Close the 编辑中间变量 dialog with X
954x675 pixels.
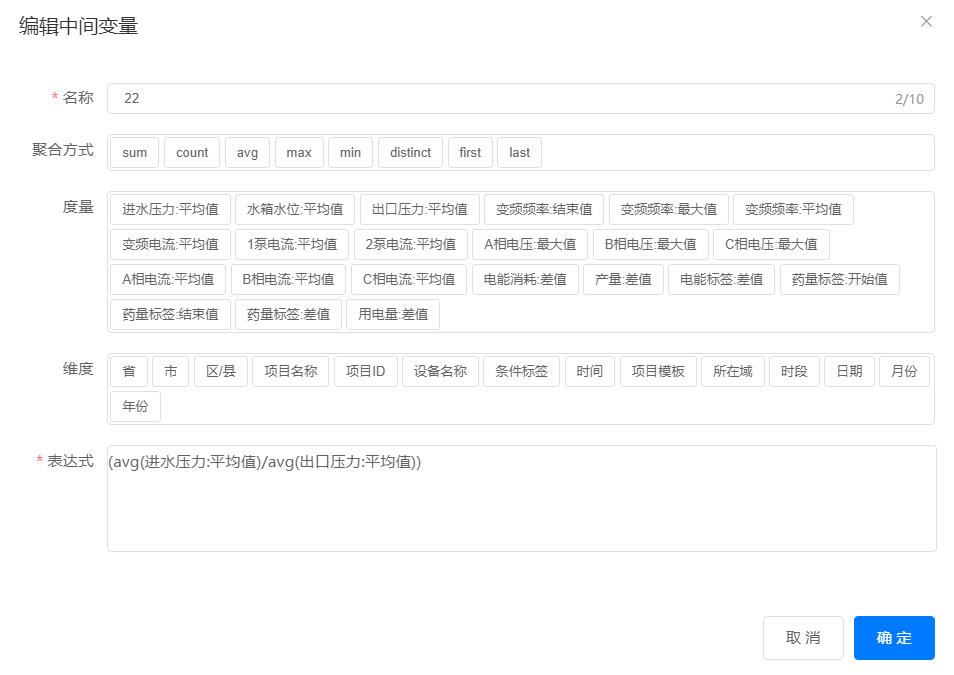926,21
